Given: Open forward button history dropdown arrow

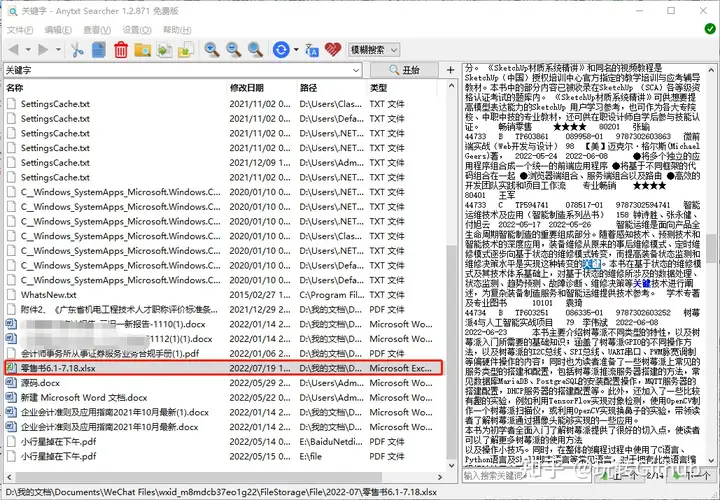Looking at the screenshot, I should coord(58,50).
